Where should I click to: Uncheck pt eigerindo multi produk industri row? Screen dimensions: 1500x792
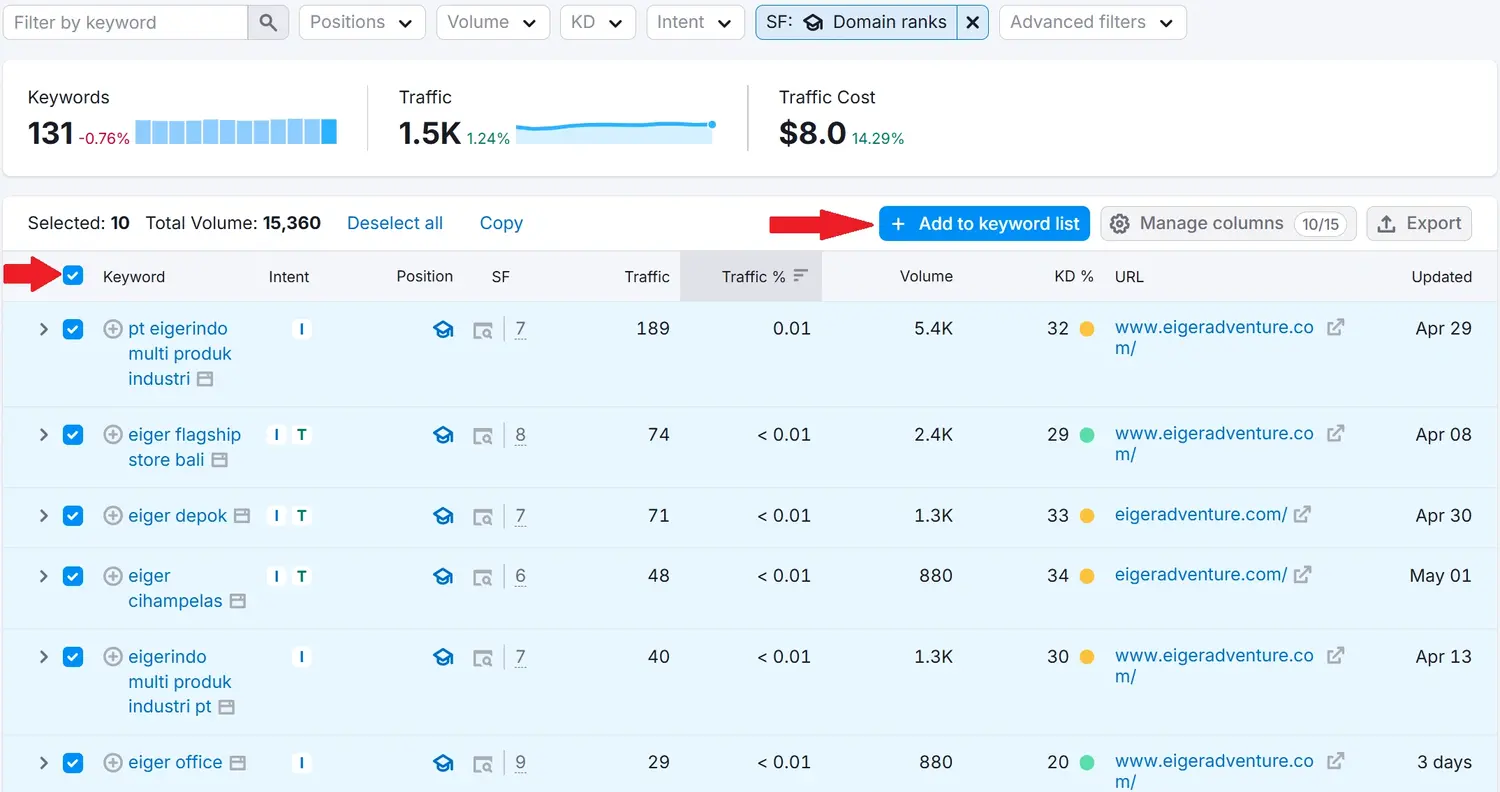pyautogui.click(x=73, y=329)
